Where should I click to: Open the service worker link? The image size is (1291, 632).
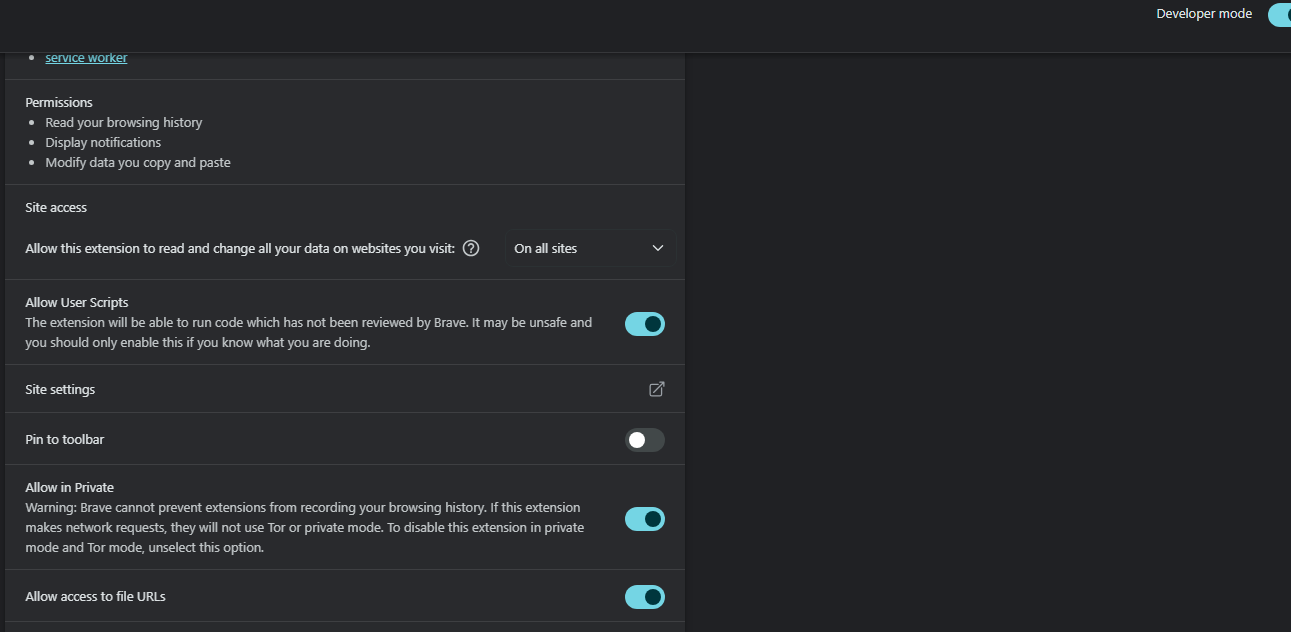pyautogui.click(x=86, y=58)
